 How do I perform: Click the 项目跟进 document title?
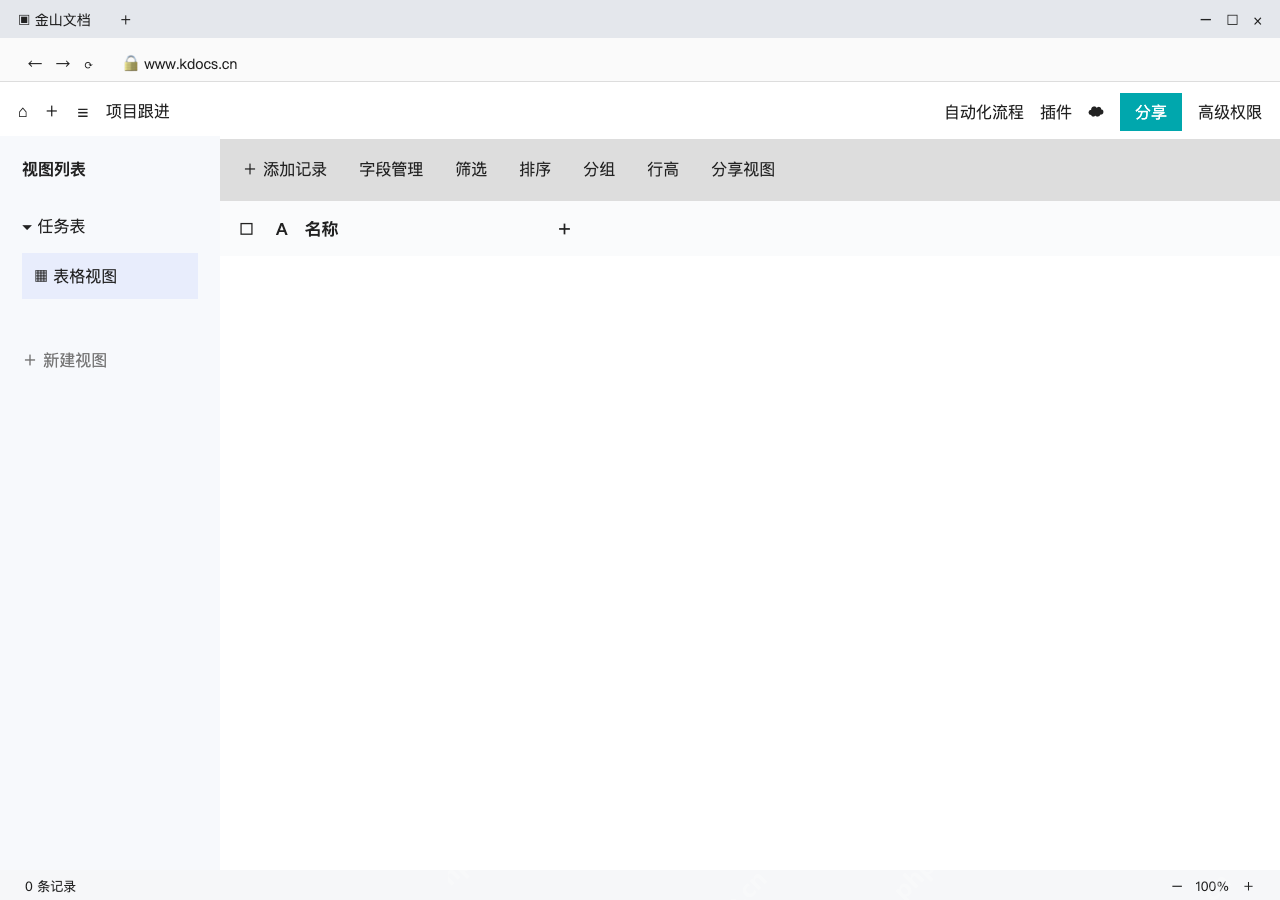pos(138,111)
